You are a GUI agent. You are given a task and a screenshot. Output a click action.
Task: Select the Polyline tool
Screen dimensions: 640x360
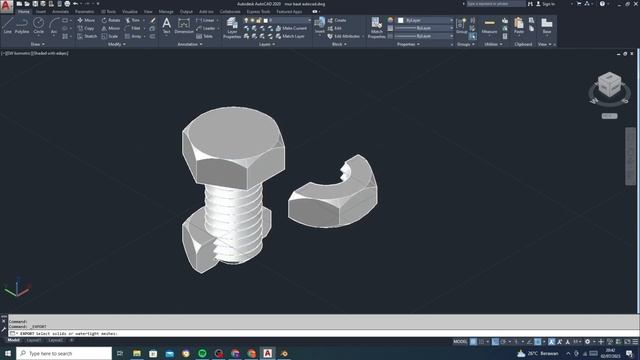tap(22, 25)
